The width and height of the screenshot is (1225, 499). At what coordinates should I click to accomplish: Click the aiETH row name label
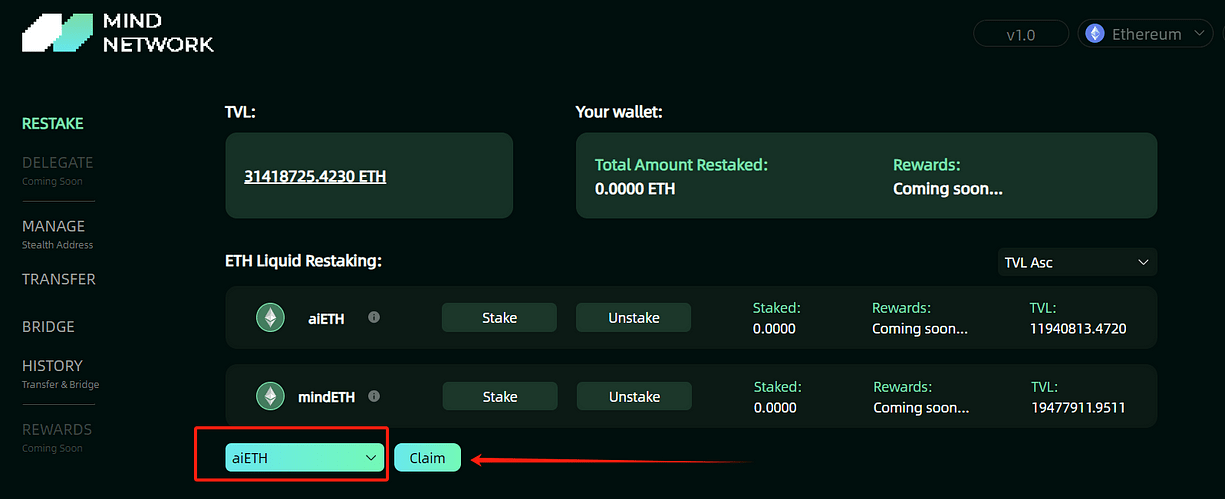pyautogui.click(x=326, y=318)
